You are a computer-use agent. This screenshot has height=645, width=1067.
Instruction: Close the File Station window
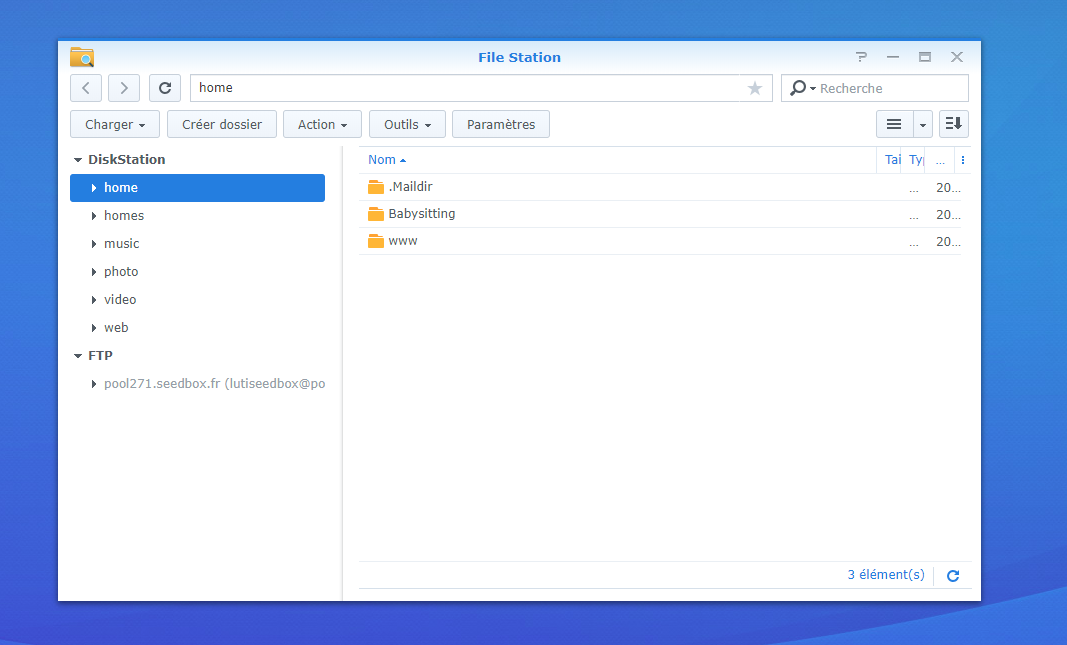tap(957, 57)
